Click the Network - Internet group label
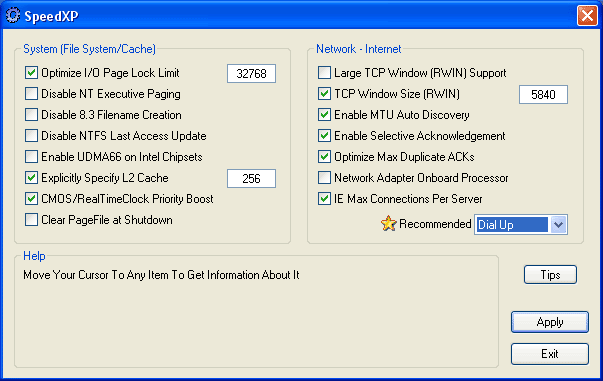Screen dimensions: 603x381 pyautogui.click(x=359, y=49)
